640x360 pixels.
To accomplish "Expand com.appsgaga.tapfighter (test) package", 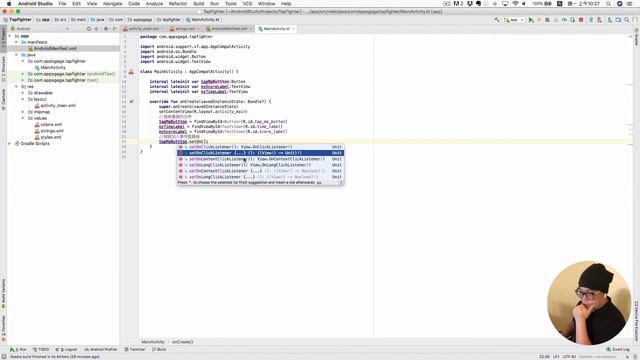I will click(23, 80).
